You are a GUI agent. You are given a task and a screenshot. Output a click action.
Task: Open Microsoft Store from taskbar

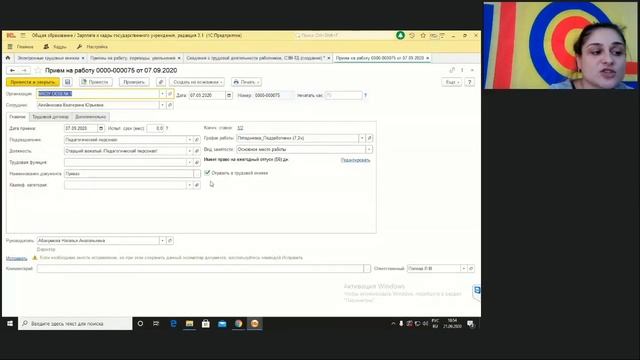click(206, 324)
